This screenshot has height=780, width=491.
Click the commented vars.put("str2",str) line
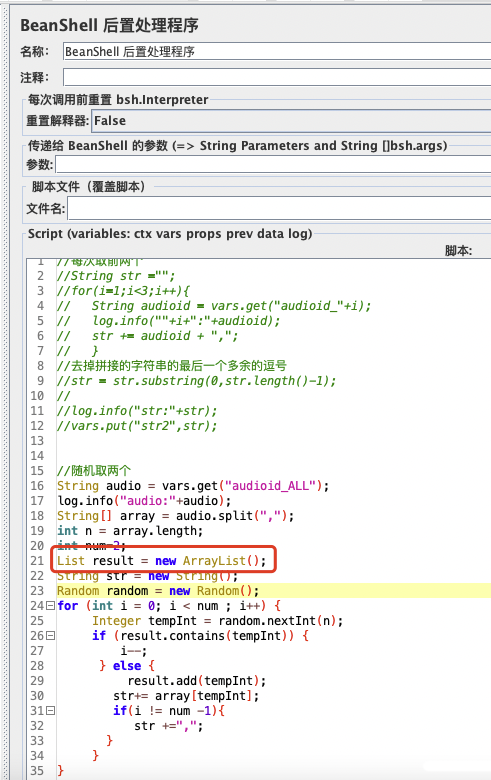point(137,426)
